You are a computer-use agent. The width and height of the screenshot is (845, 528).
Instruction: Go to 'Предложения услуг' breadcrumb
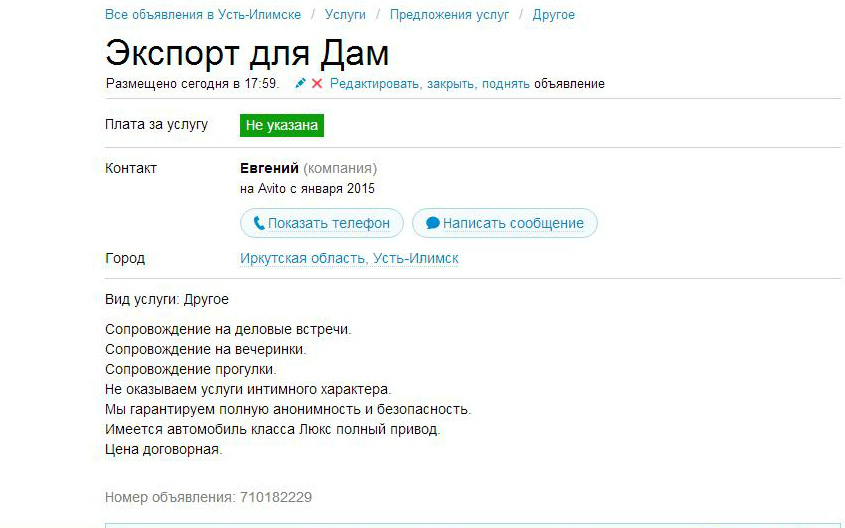[449, 15]
